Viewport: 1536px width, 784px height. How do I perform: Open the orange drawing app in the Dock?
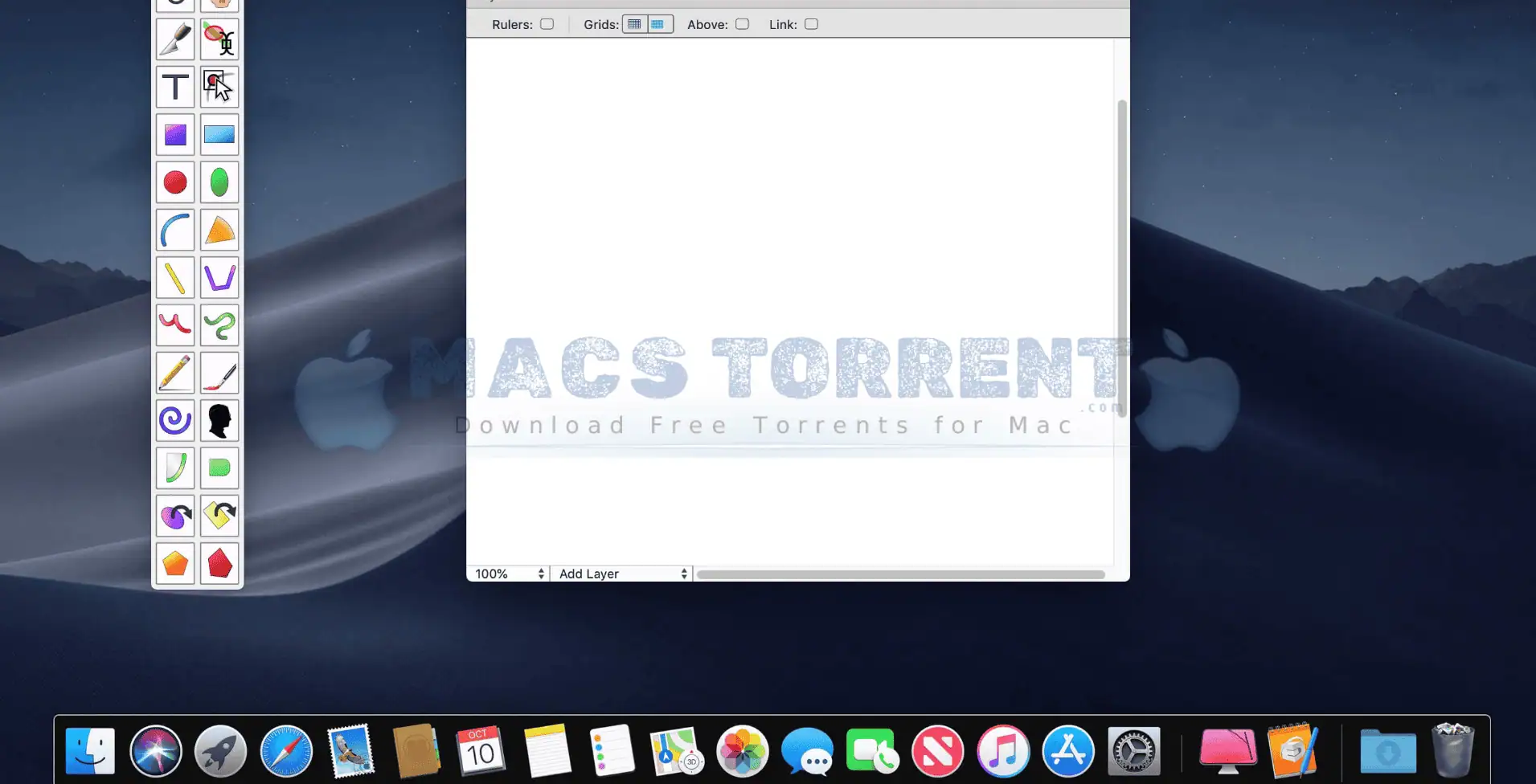pyautogui.click(x=1293, y=750)
